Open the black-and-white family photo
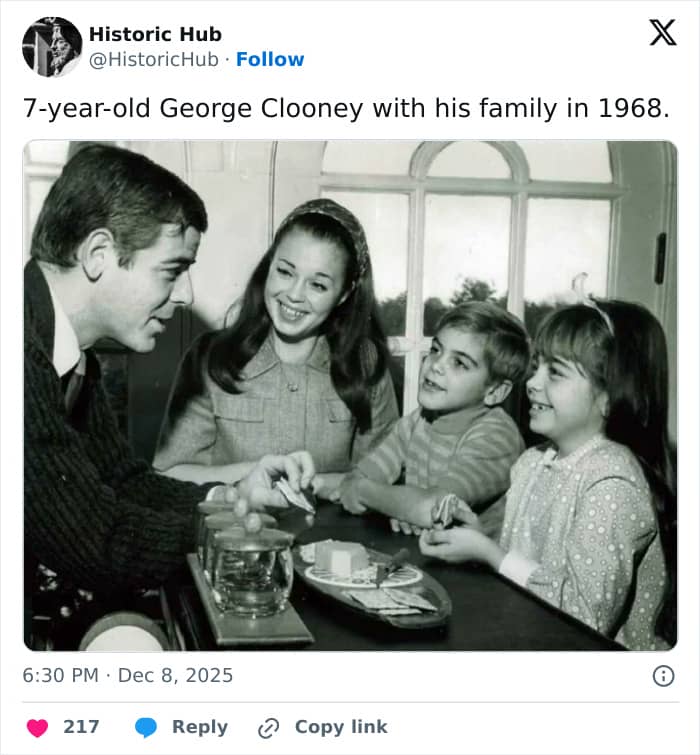 coord(350,395)
